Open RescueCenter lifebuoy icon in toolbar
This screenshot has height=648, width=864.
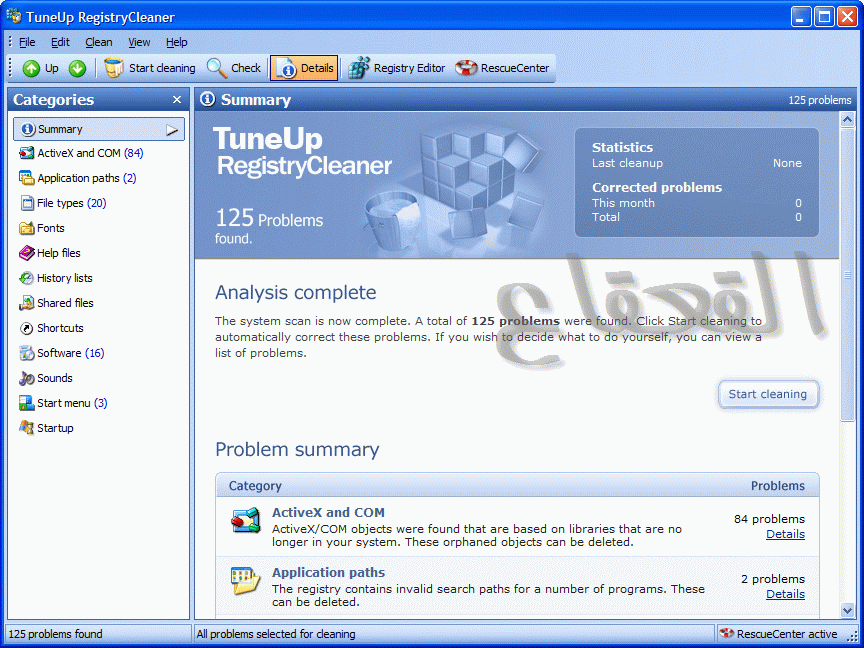466,68
